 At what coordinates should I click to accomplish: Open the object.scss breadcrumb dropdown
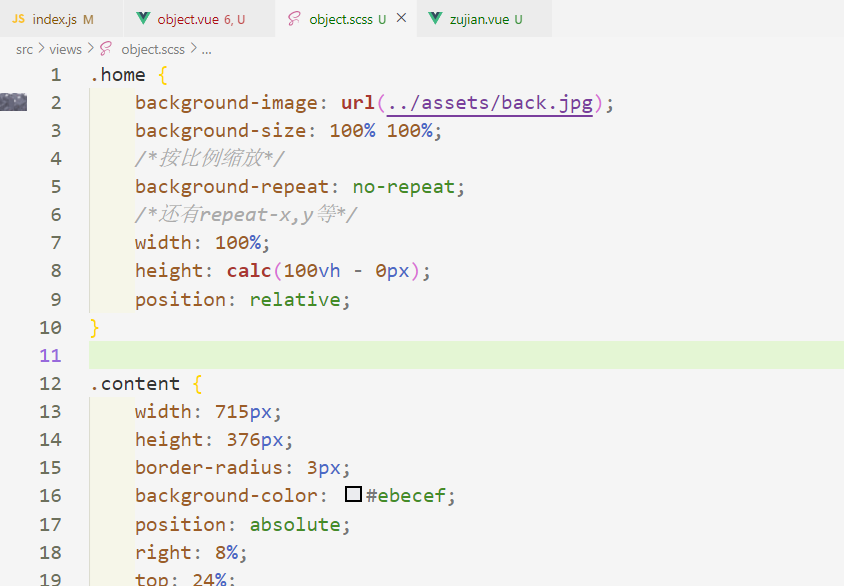pyautogui.click(x=150, y=48)
